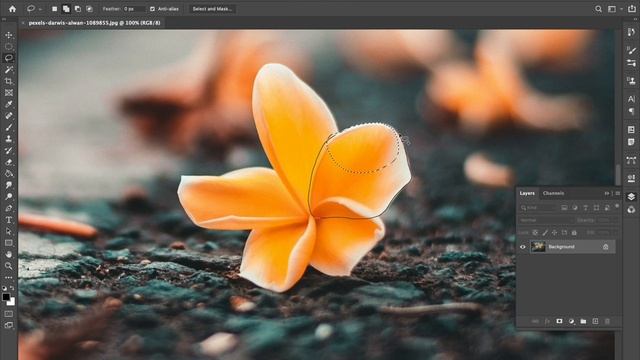Select the Crop tool
The image size is (640, 360).
pos(9,81)
